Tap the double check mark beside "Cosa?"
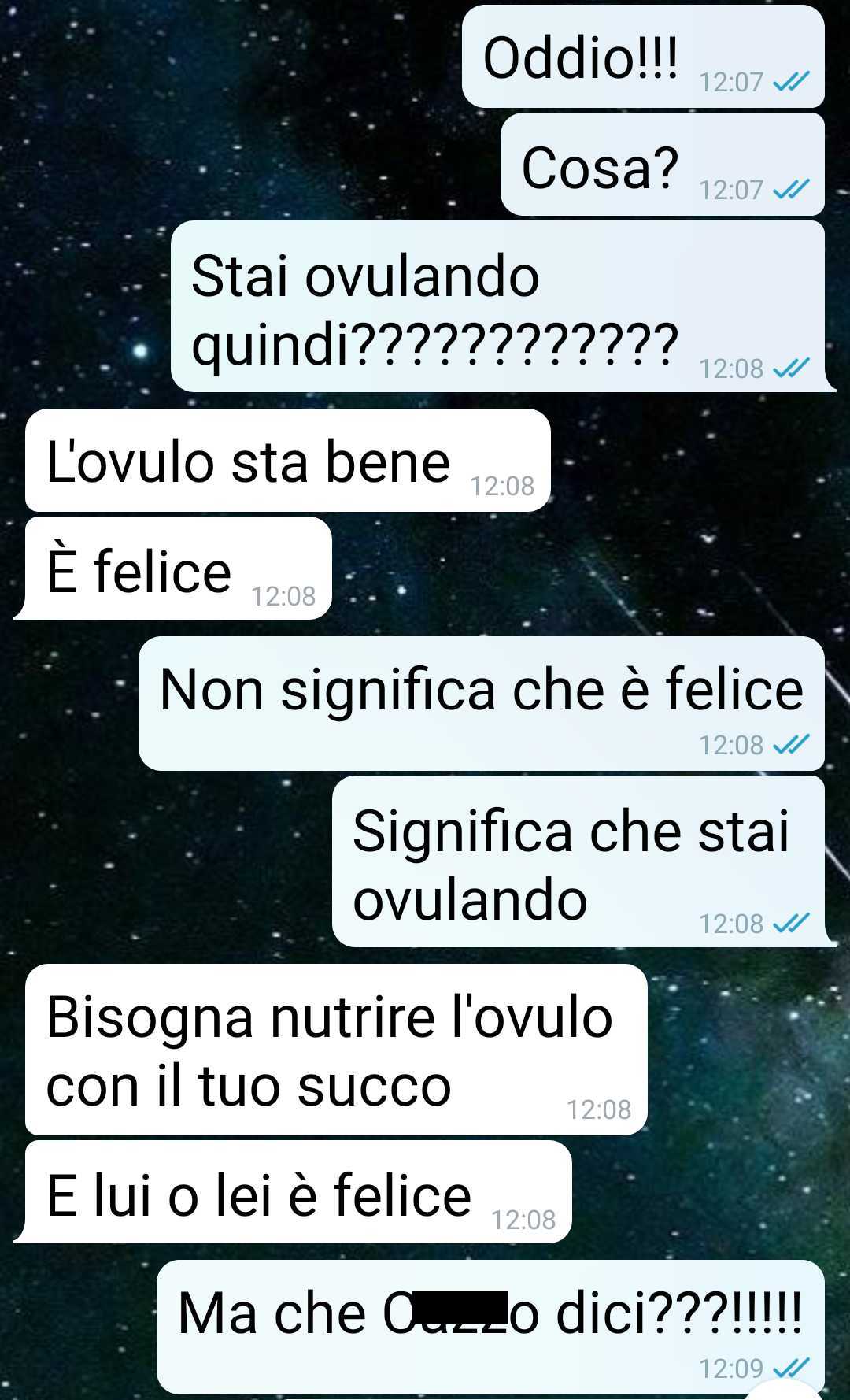The width and height of the screenshot is (850, 1400). point(791,190)
